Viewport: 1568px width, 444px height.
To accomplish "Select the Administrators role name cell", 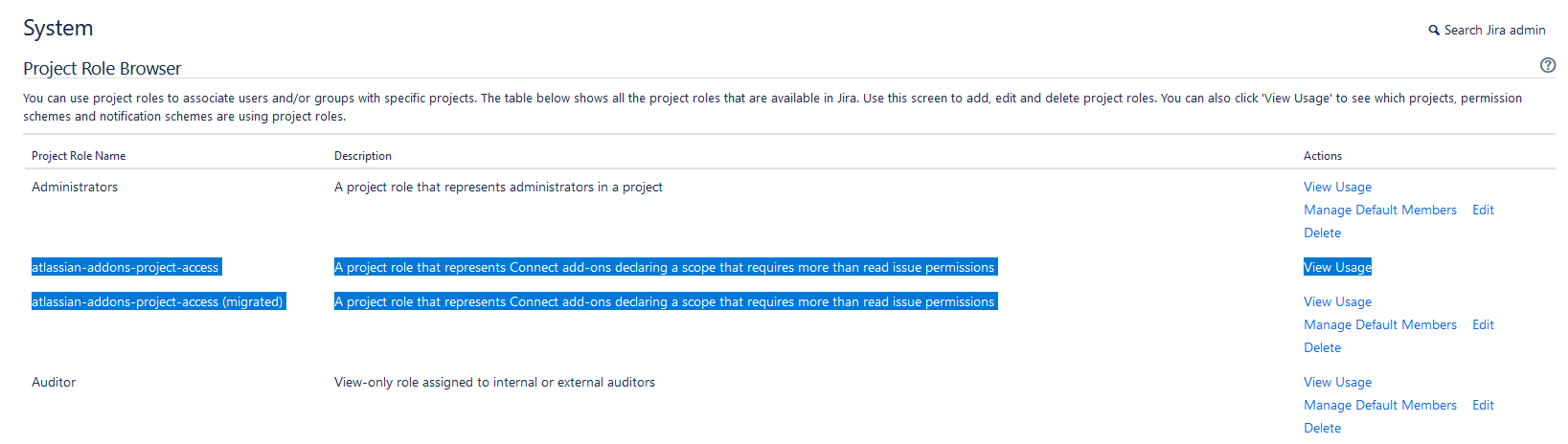I will pyautogui.click(x=75, y=187).
